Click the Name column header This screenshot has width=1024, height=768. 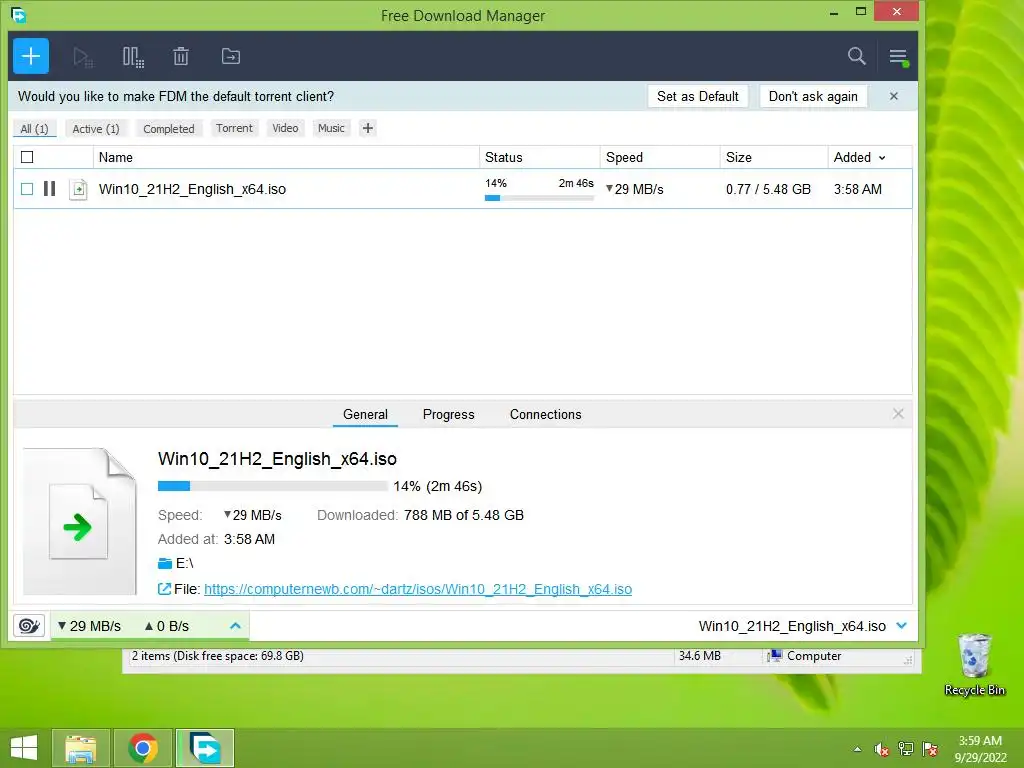click(286, 157)
